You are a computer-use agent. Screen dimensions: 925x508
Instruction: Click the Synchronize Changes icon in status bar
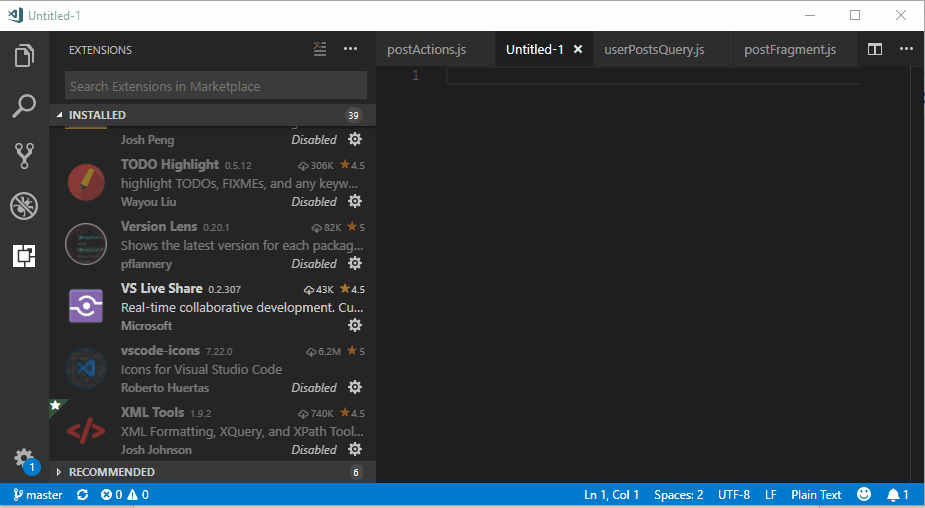coord(83,495)
